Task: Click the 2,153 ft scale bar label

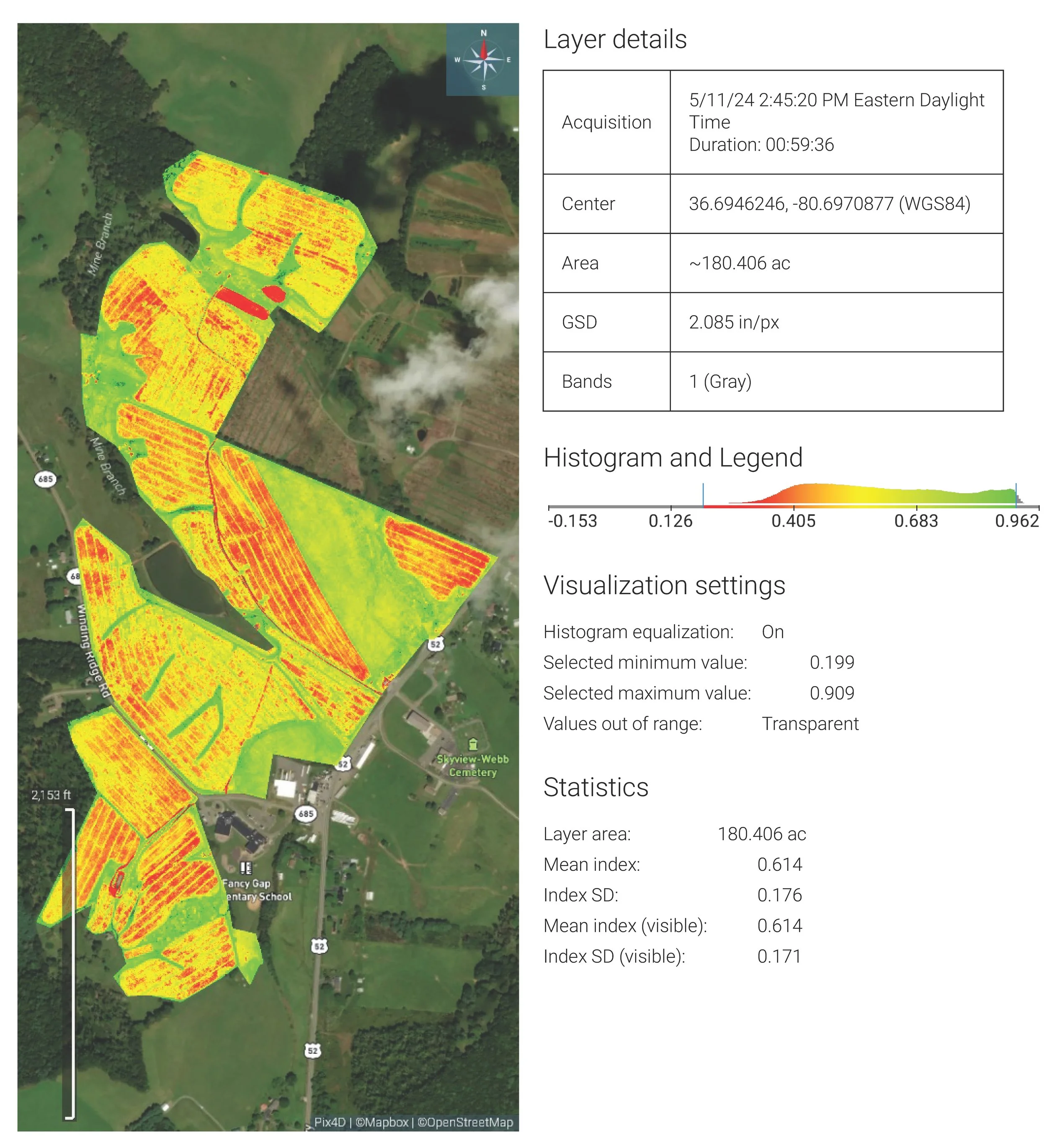Action: click(51, 795)
